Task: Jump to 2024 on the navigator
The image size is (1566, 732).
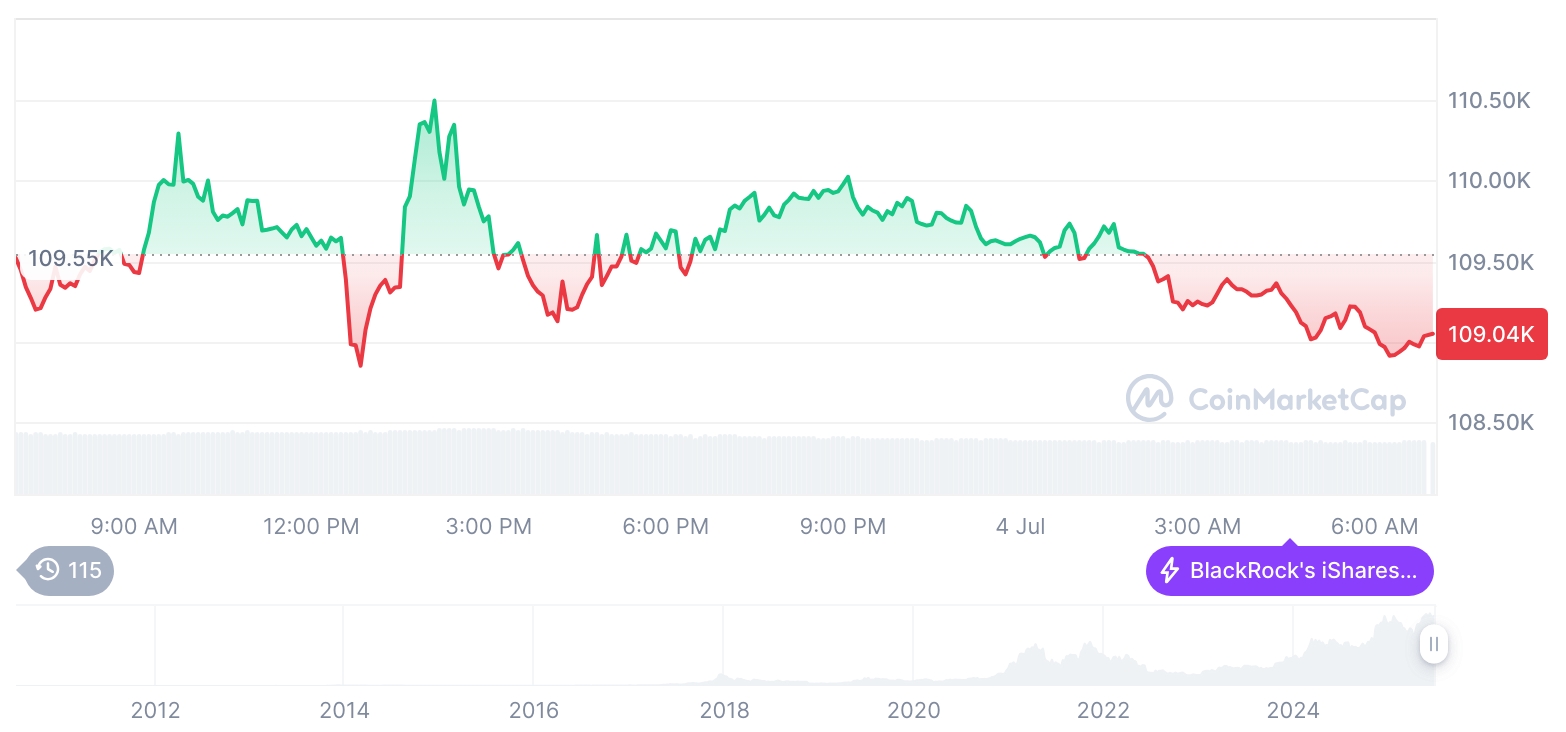Action: 1293,710
